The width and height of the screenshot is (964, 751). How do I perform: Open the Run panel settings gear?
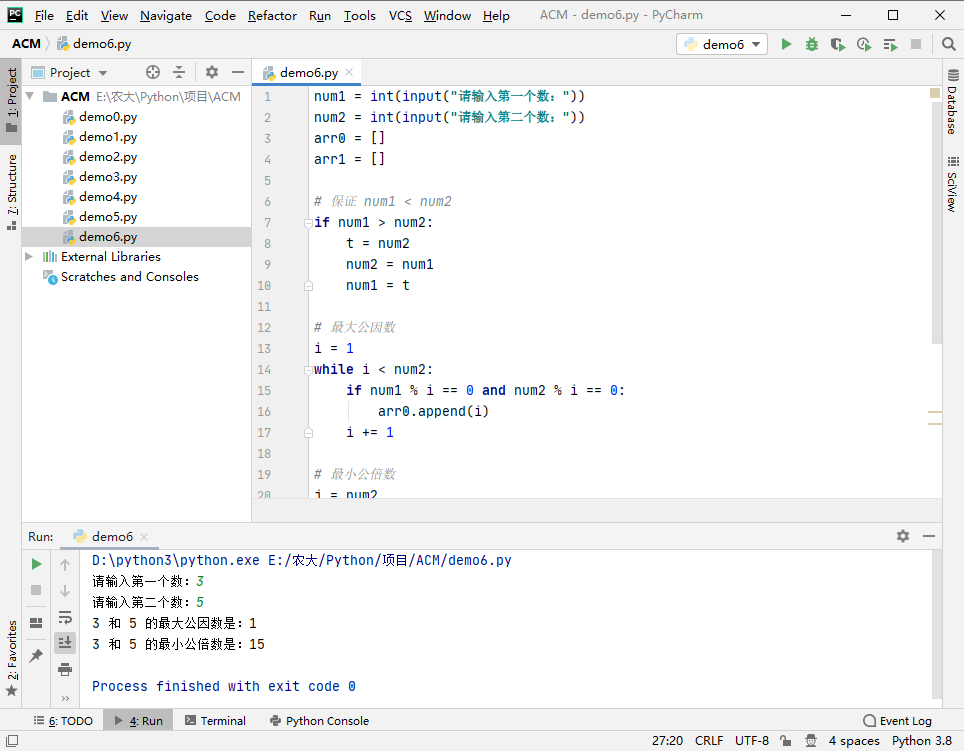(x=903, y=536)
